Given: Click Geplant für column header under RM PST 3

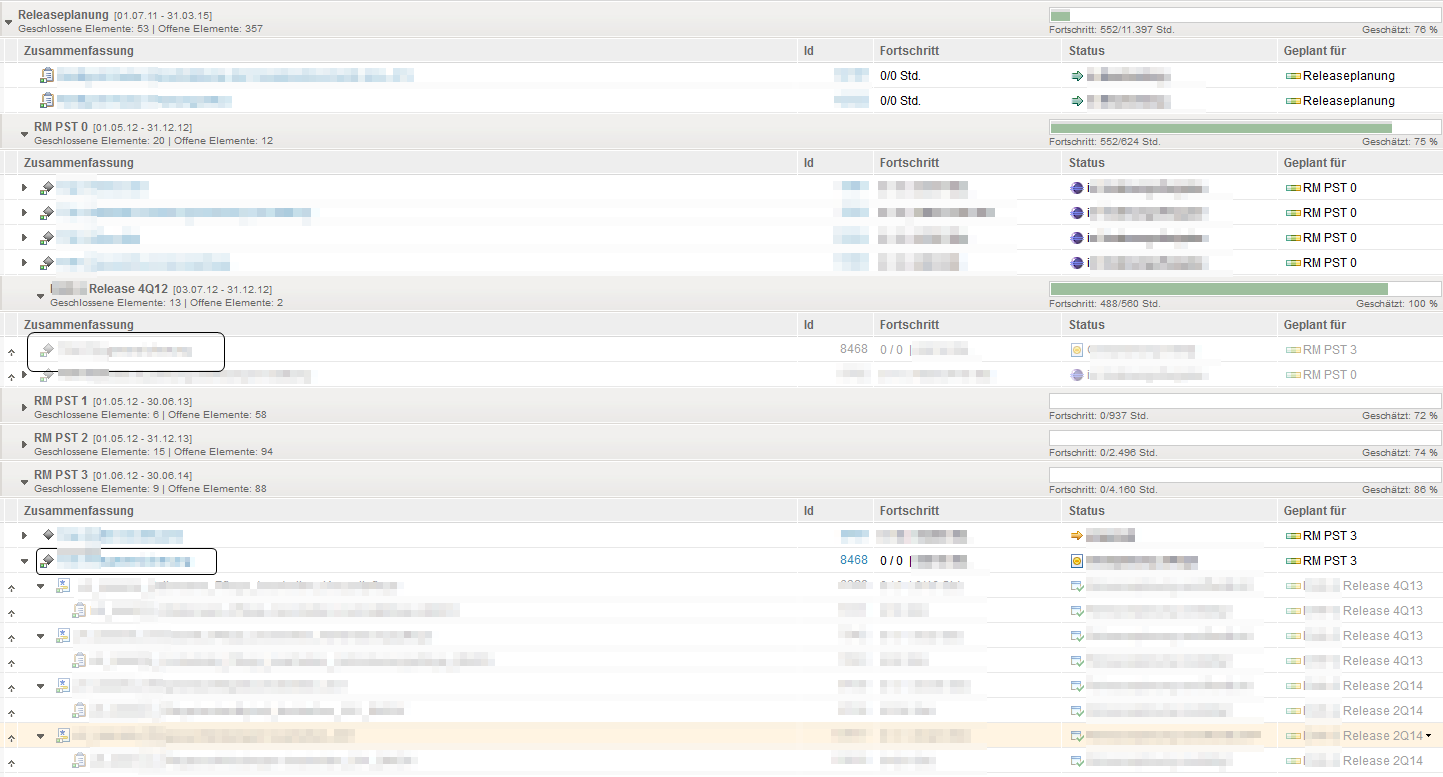Looking at the screenshot, I should [x=1315, y=511].
